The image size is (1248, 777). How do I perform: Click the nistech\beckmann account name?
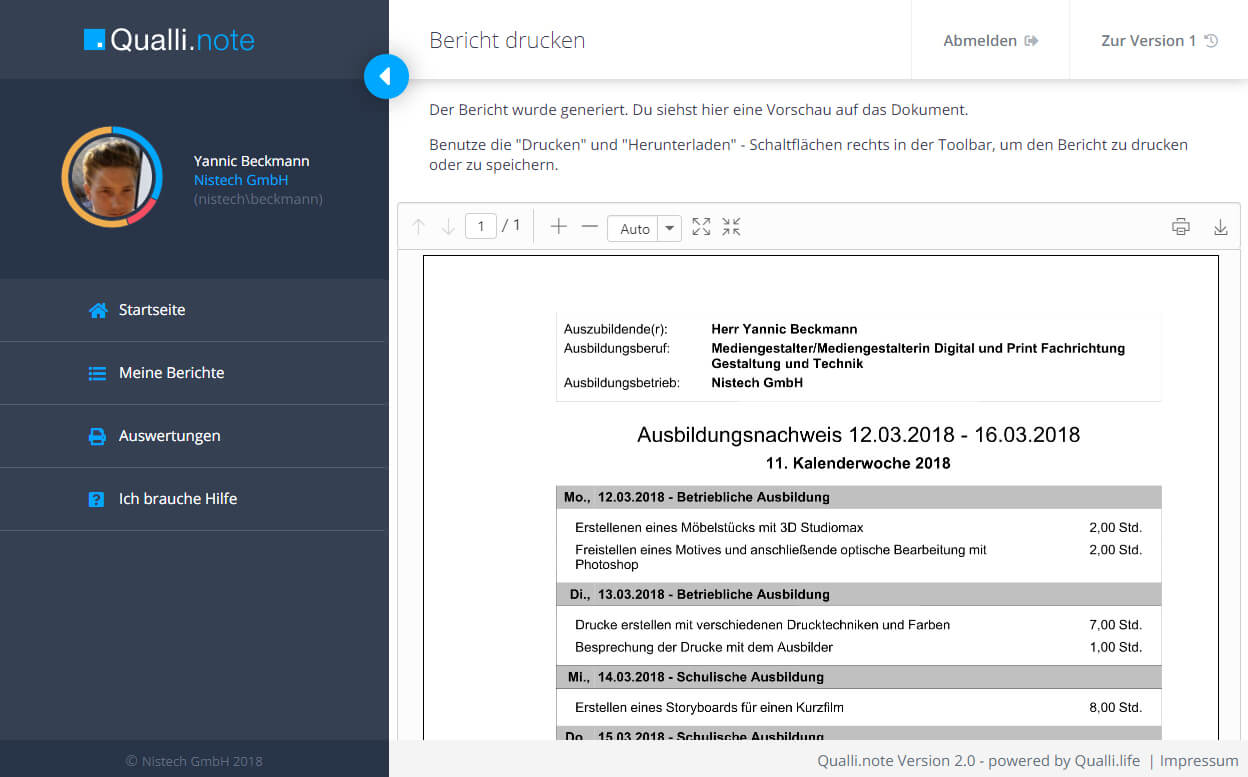pos(258,199)
